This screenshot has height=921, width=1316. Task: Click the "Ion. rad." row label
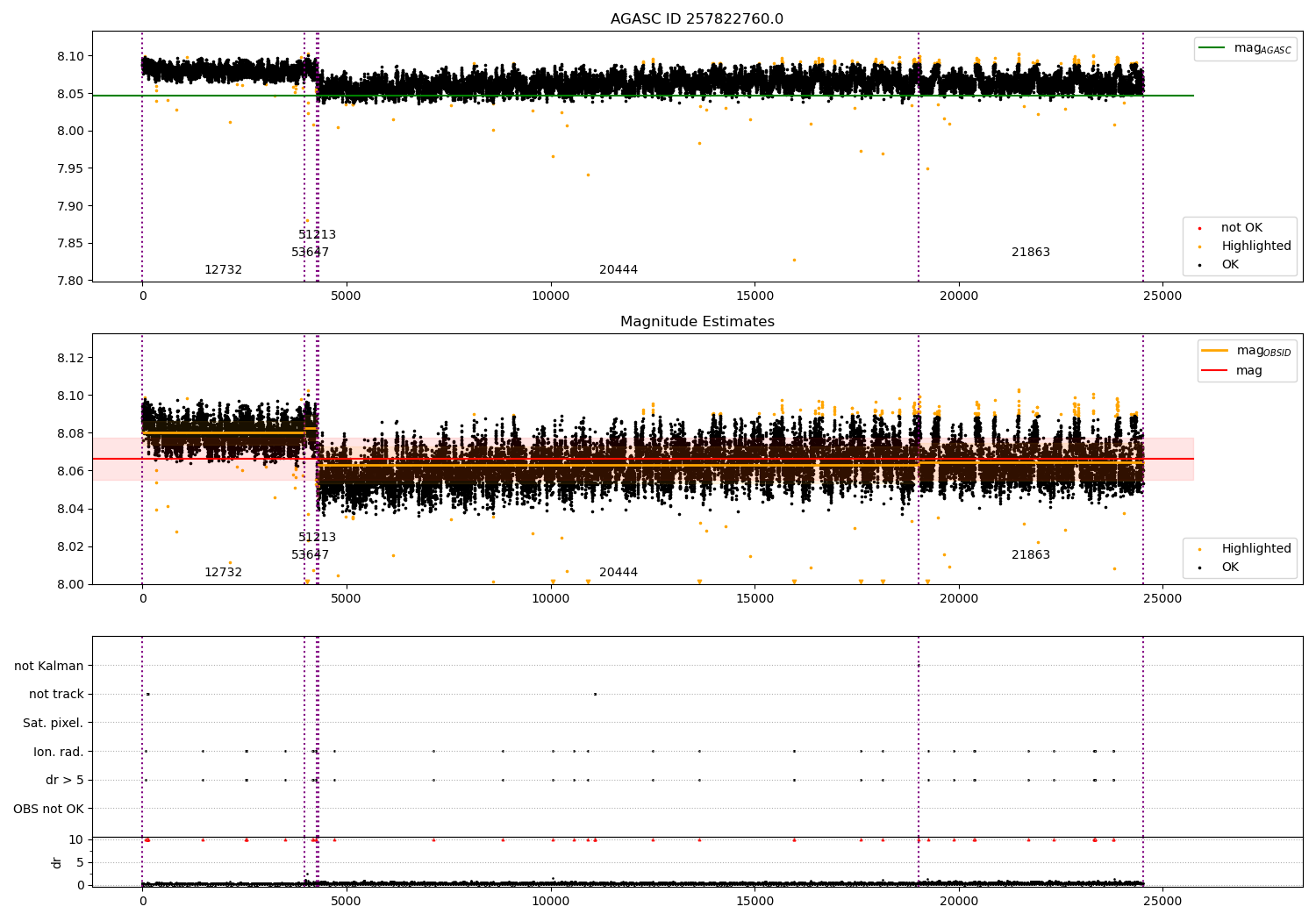tap(59, 752)
